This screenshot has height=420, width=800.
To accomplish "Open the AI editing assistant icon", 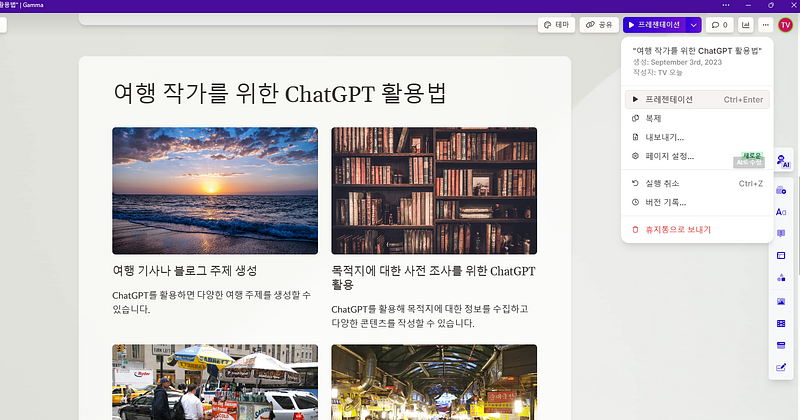I will 783,161.
